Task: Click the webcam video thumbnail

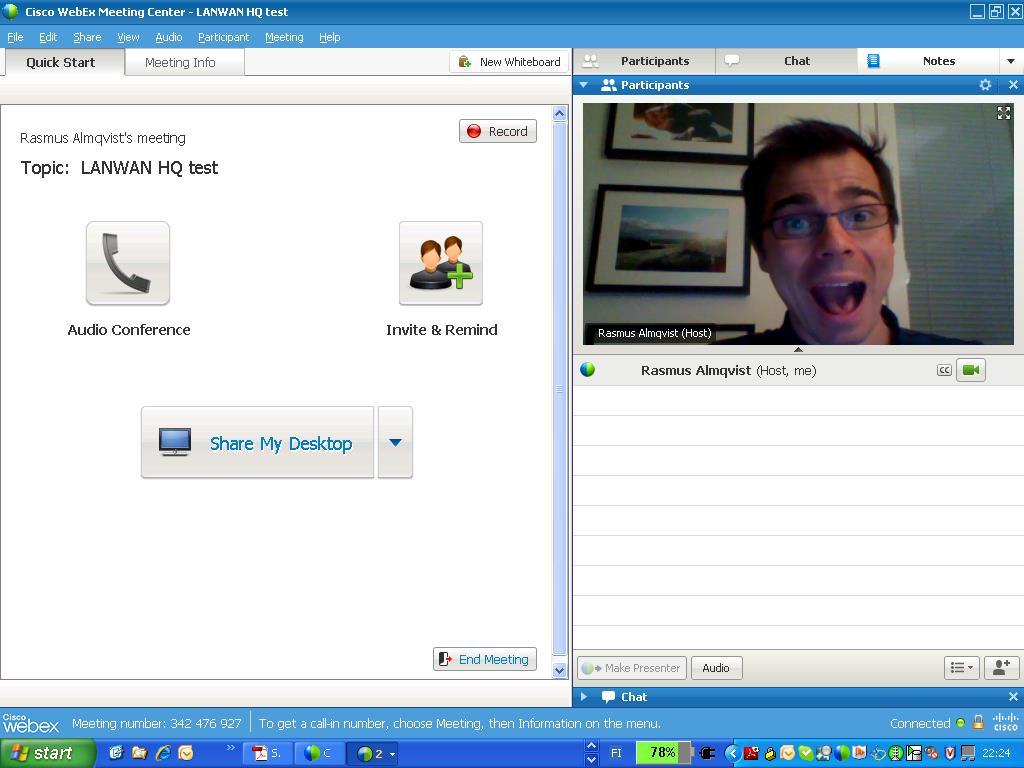Action: [x=798, y=224]
